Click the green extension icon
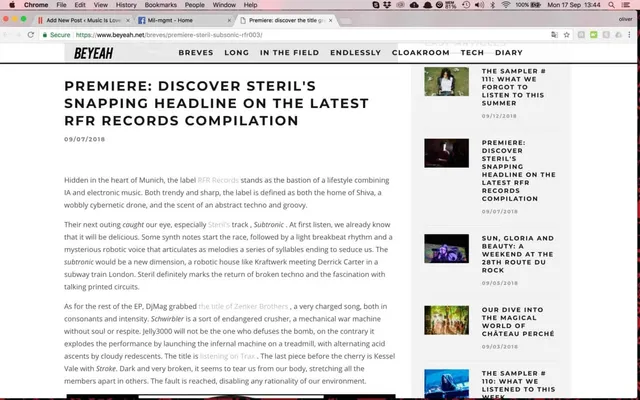This screenshot has height=400, width=640. (593, 35)
